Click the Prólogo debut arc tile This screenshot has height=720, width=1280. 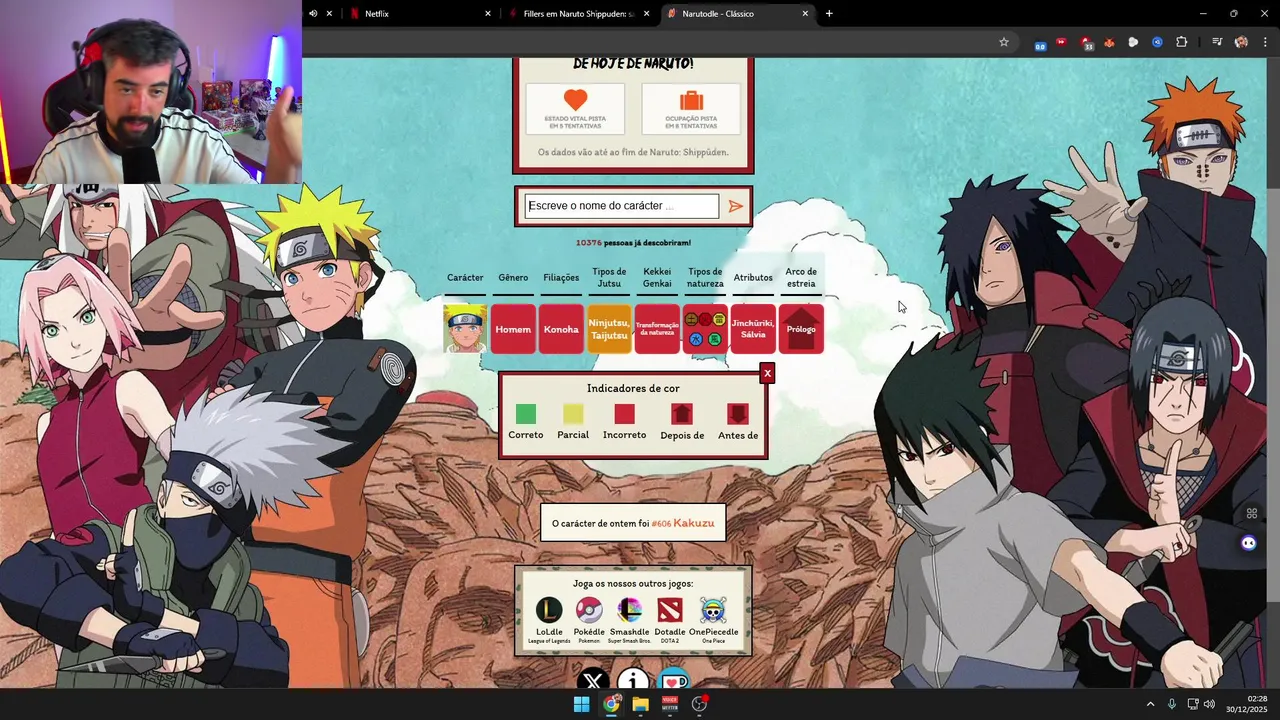801,329
